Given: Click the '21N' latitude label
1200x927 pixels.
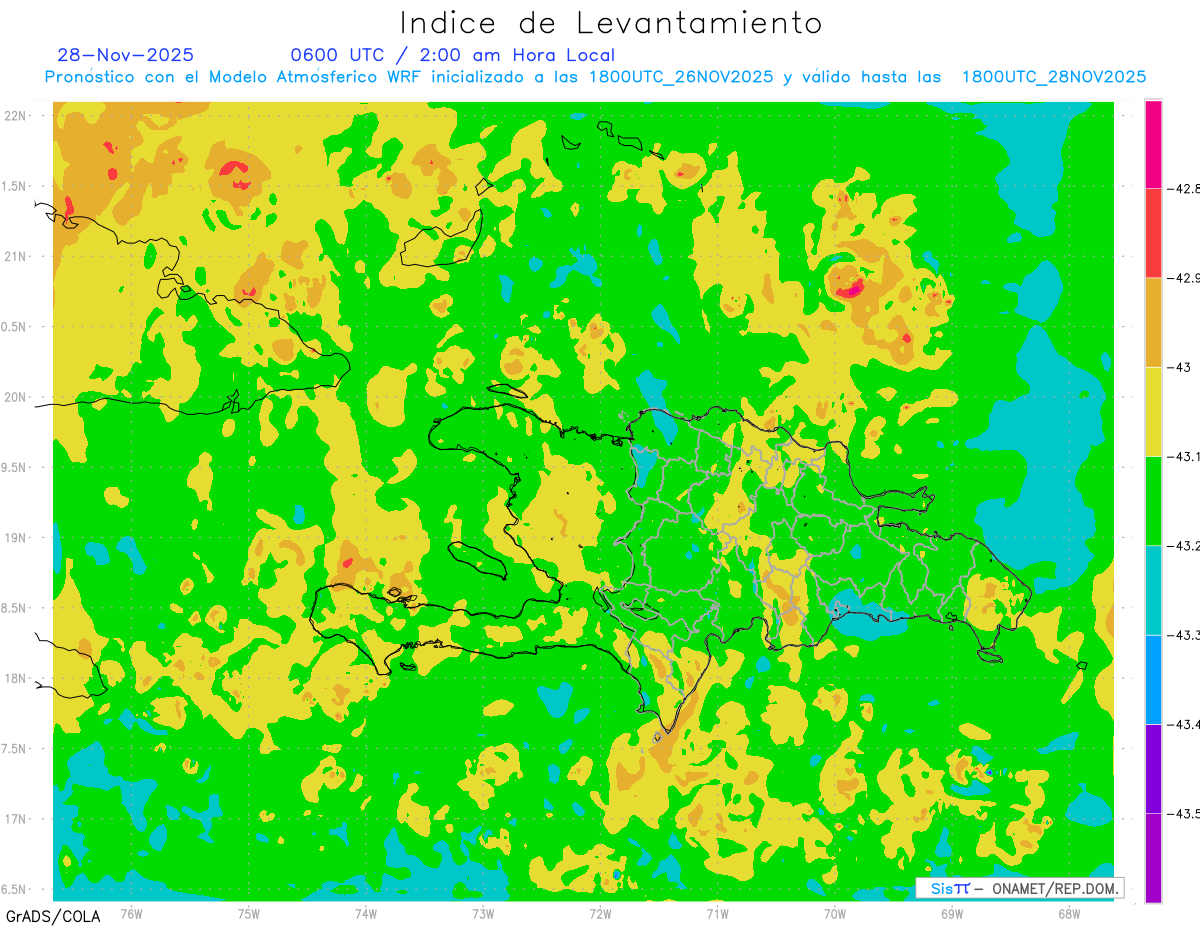Looking at the screenshot, I should point(14,256).
